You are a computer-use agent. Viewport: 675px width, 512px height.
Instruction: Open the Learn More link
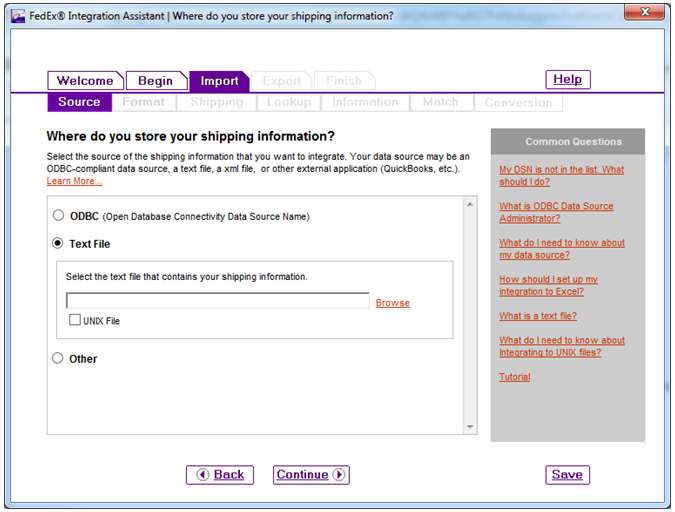coord(74,181)
